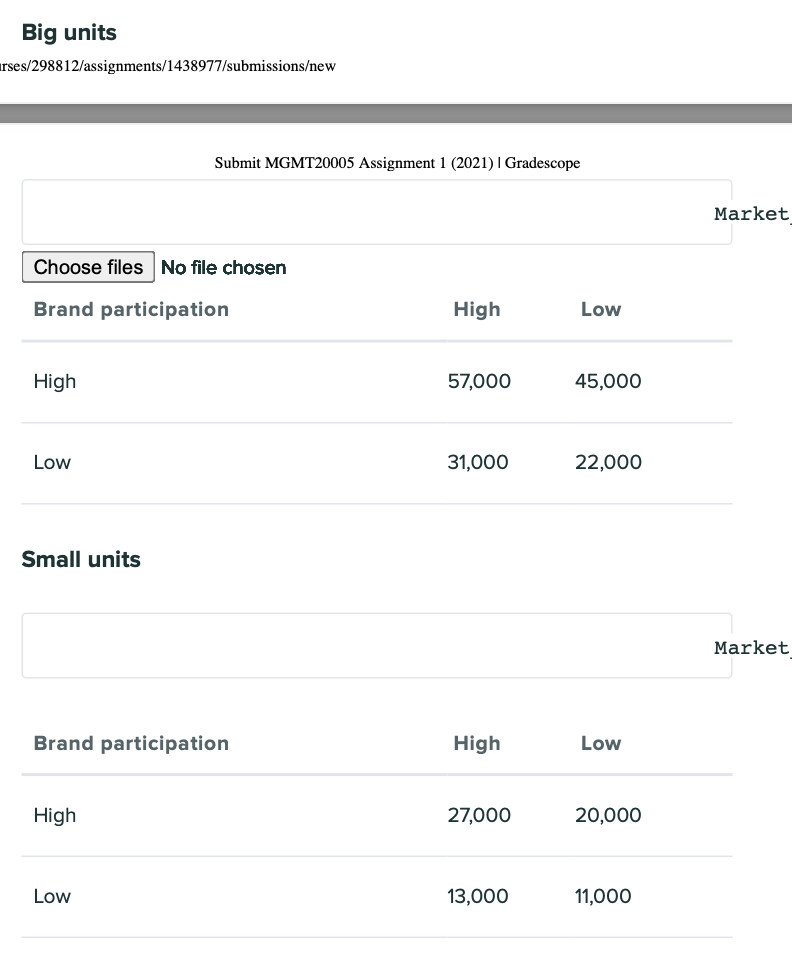
Task: Click the 31,000 cell
Action: pos(478,462)
